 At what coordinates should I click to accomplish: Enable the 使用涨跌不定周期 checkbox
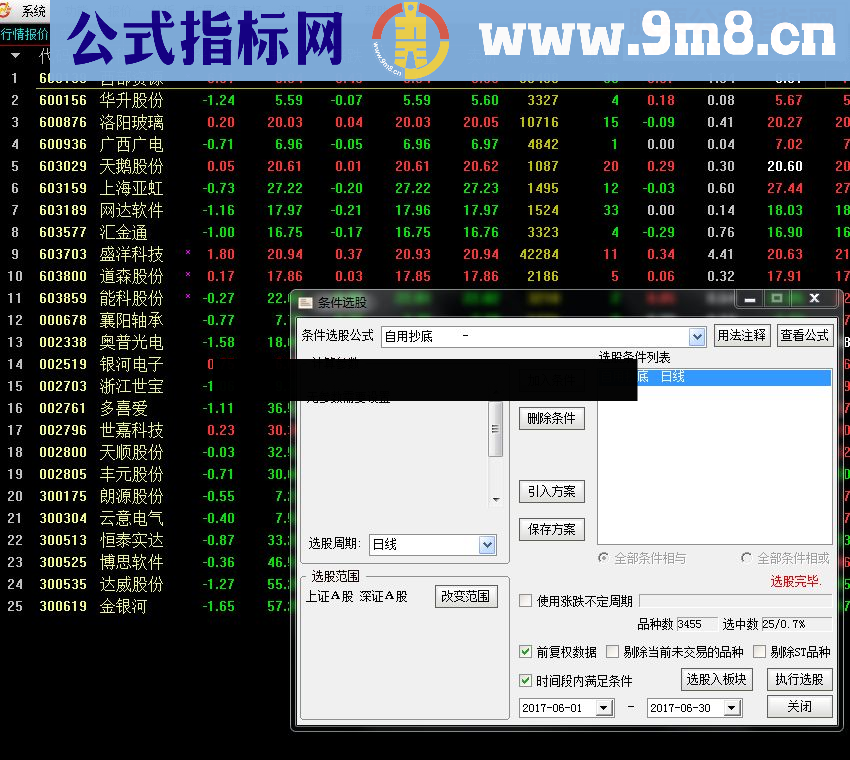pyautogui.click(x=525, y=602)
